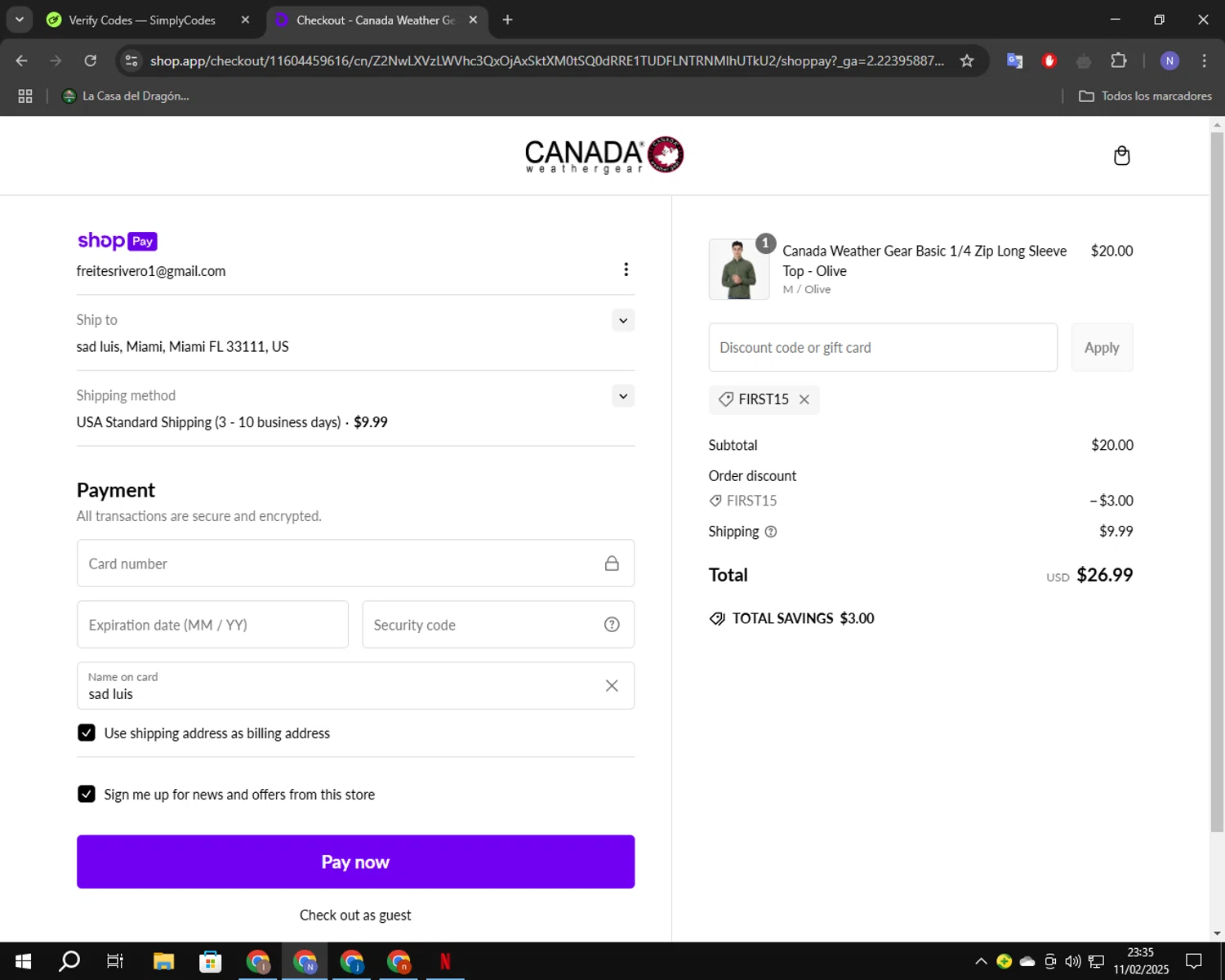Open the Chrome three-dot menu

(1204, 60)
